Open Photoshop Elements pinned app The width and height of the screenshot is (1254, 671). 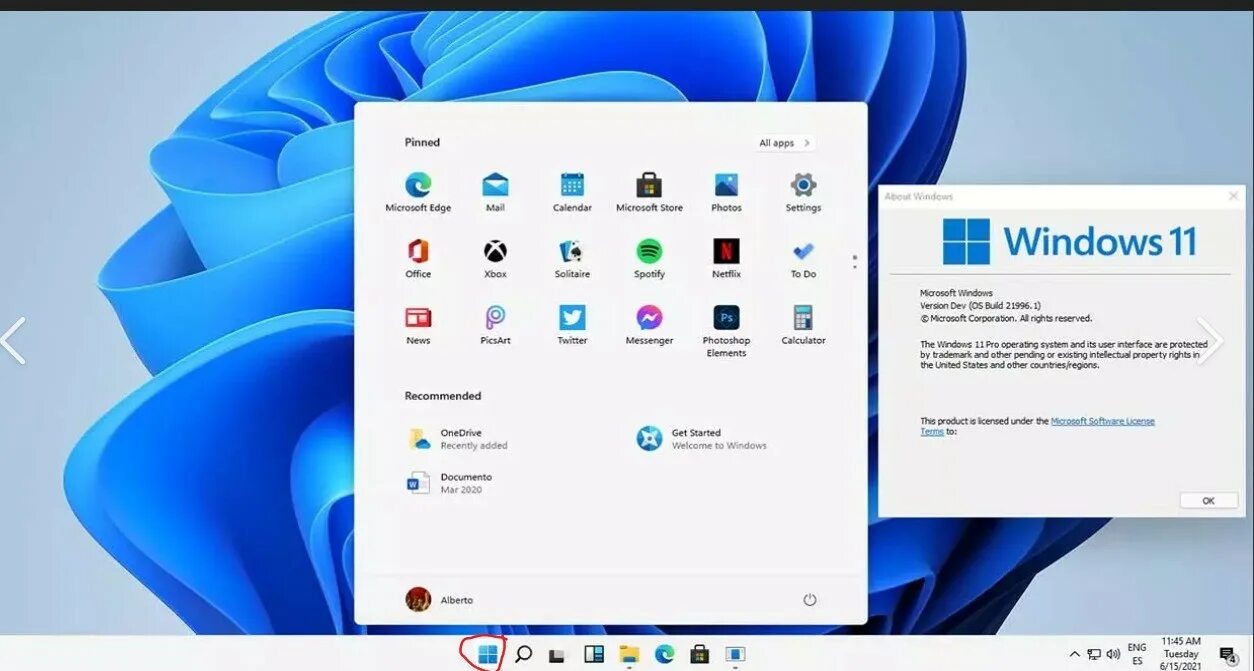tap(726, 331)
